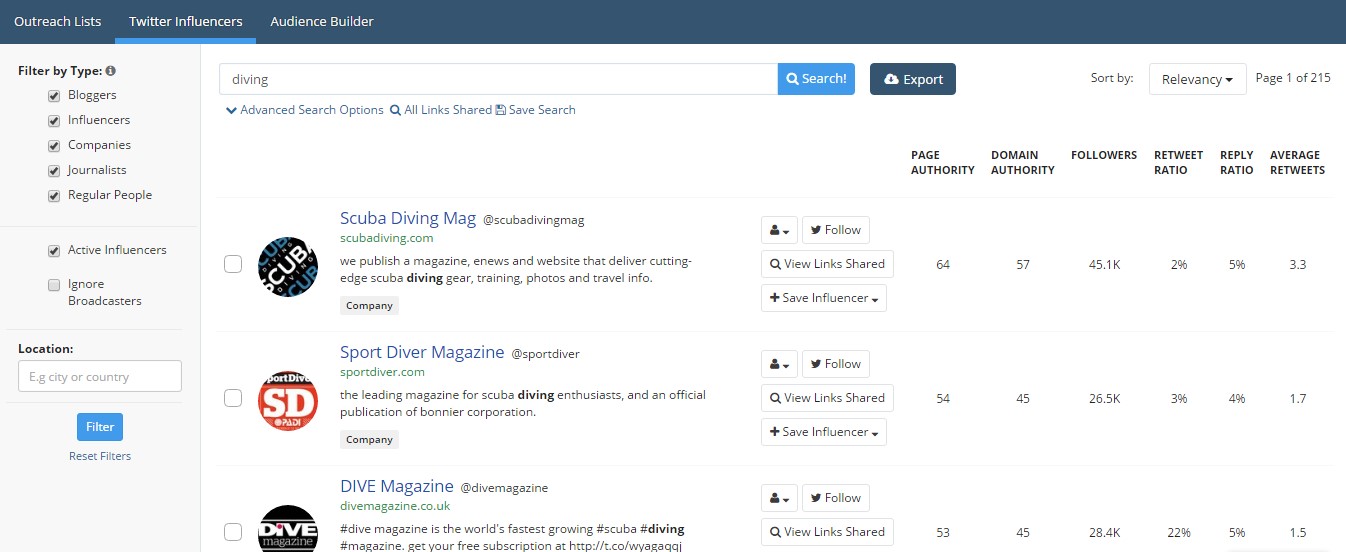1346x552 pixels.
Task: Click the @scubadivingmag handle
Action: coord(533,220)
